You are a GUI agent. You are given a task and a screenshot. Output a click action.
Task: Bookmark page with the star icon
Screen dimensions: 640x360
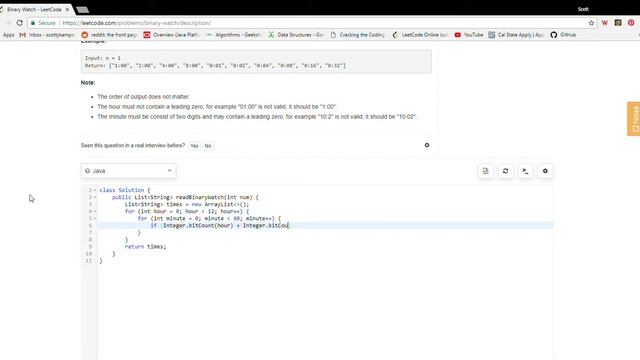tap(591, 23)
